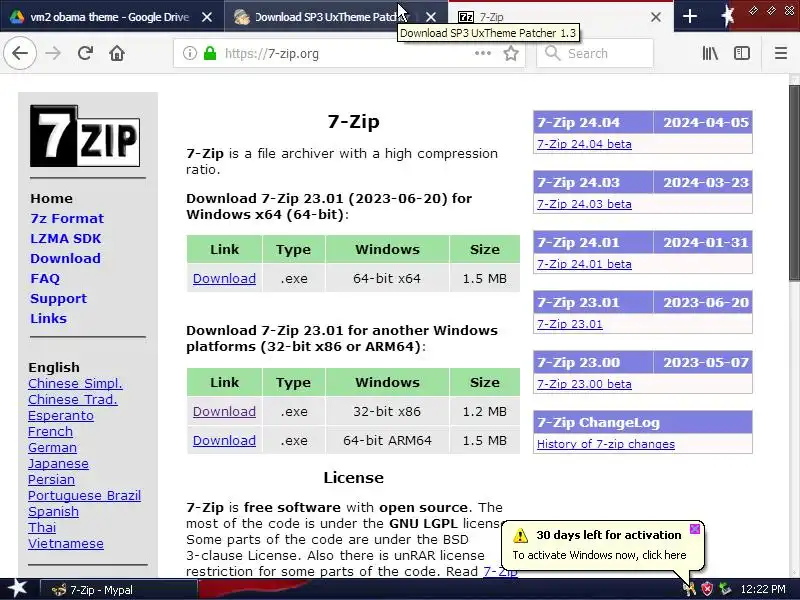Switch language to French
The width and height of the screenshot is (800, 600).
pyautogui.click(x=50, y=431)
